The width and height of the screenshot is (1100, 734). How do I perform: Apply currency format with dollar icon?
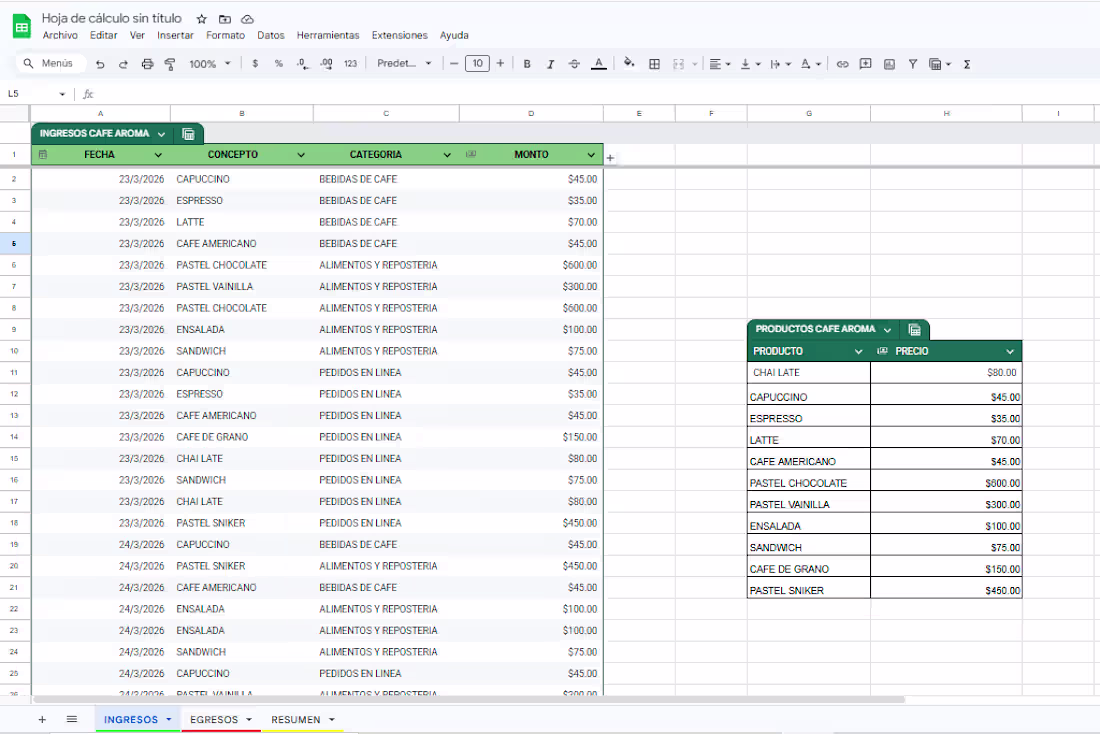click(255, 64)
